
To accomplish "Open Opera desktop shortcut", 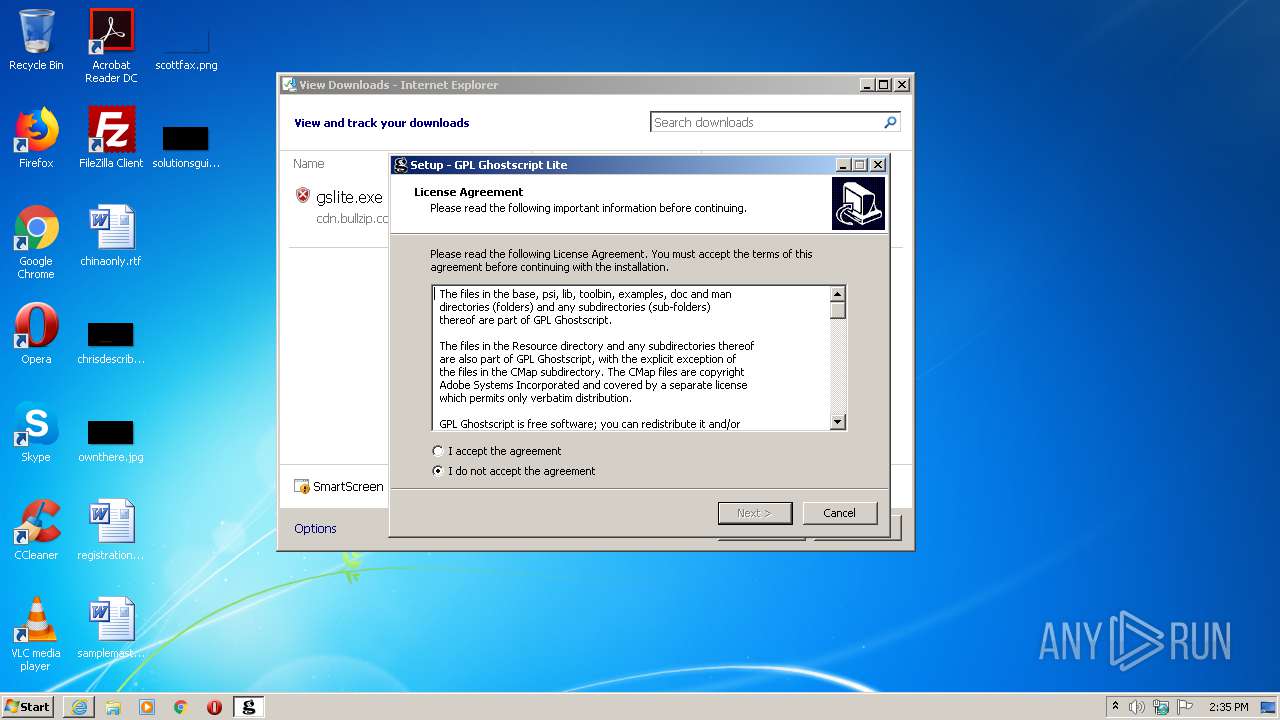I will (x=36, y=334).
